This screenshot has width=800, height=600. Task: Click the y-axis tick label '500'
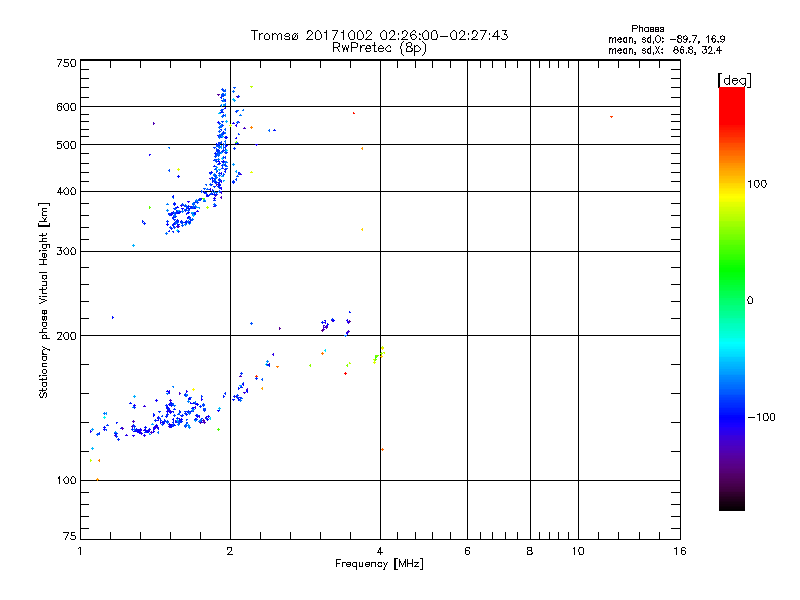click(66, 145)
